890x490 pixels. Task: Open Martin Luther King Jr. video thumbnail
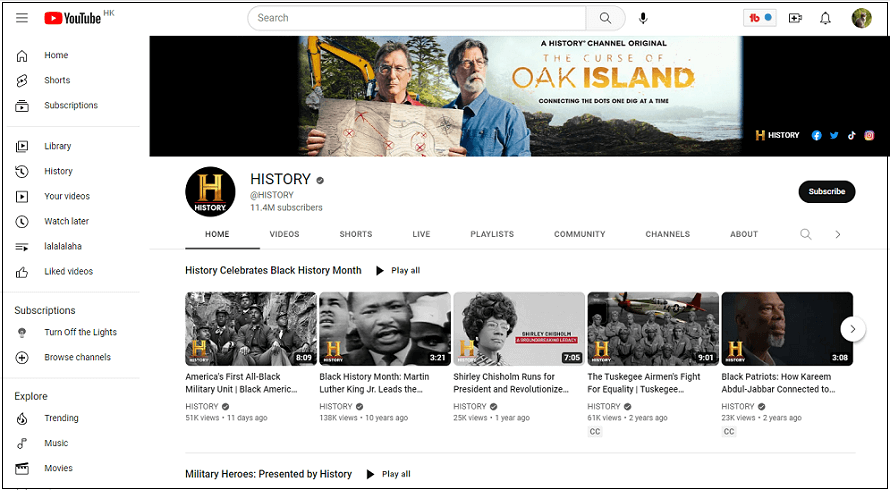[385, 329]
